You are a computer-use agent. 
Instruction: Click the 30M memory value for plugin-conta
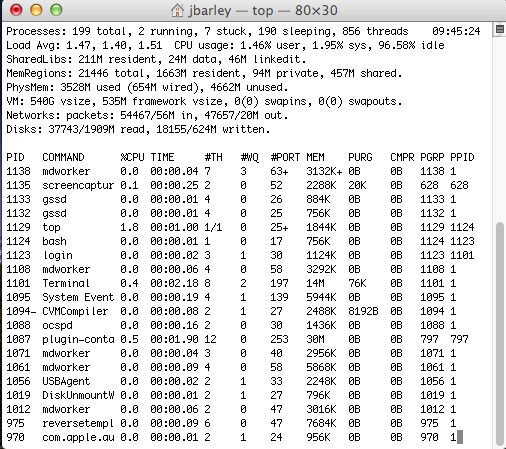pos(315,339)
